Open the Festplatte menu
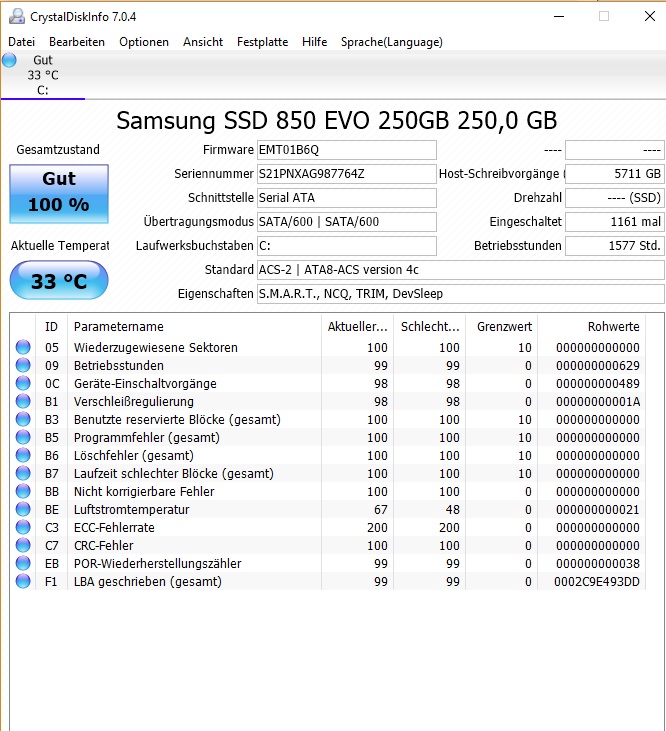 (x=262, y=42)
